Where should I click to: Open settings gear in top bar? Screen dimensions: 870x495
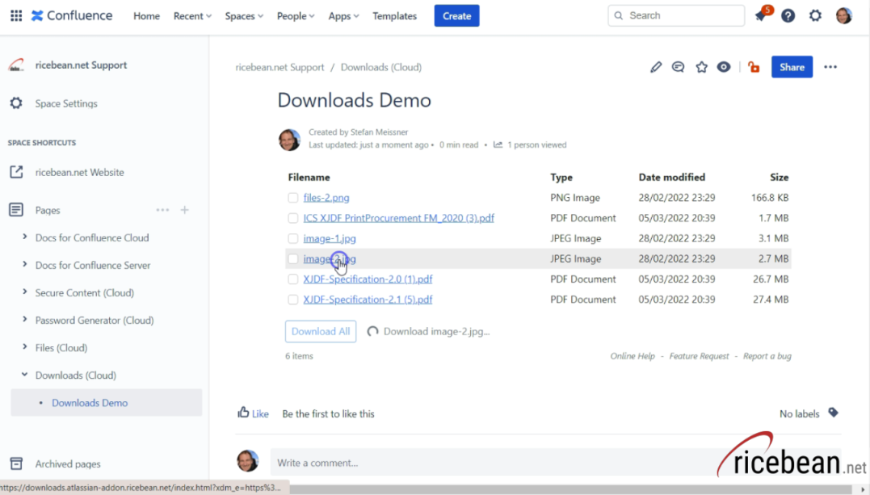(x=816, y=16)
